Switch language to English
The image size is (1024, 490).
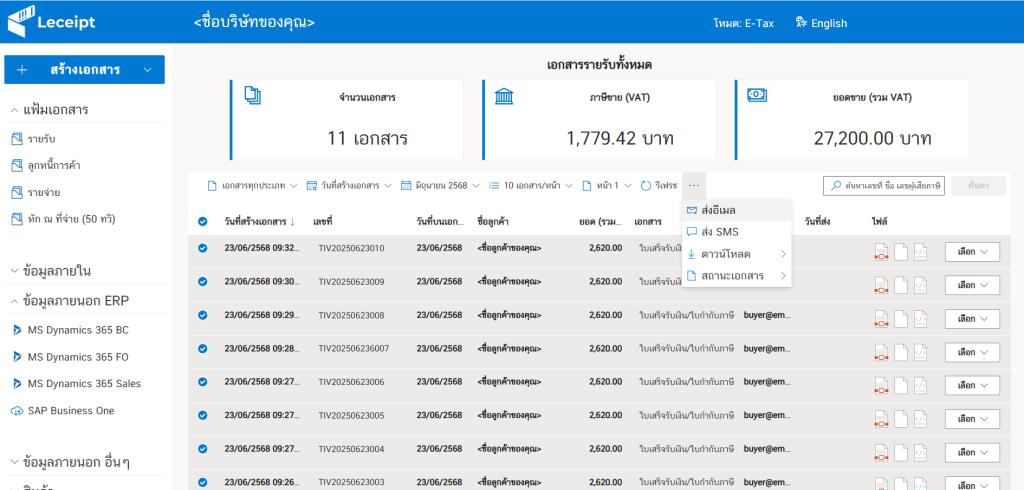[x=822, y=23]
